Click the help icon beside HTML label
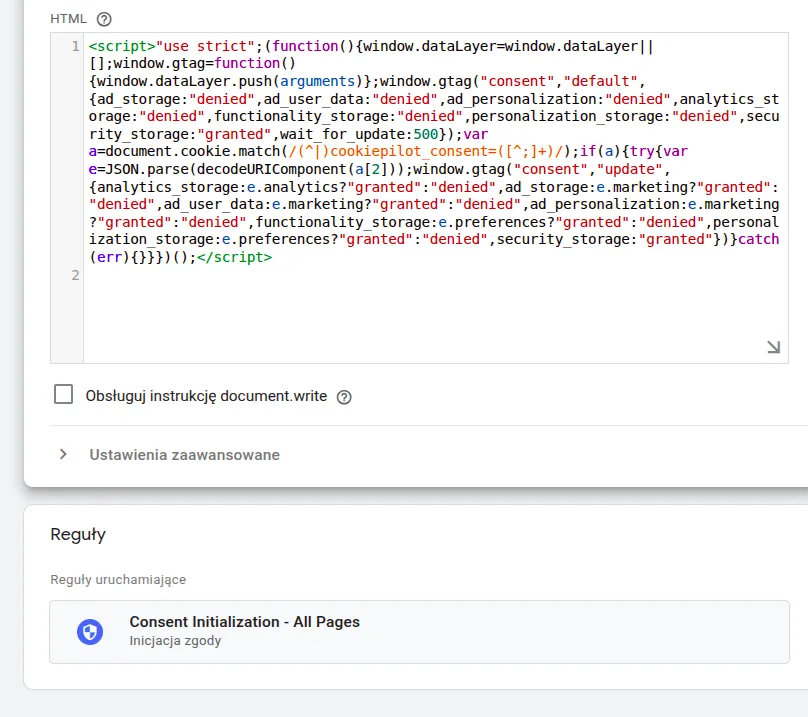This screenshot has width=808, height=717. (x=105, y=19)
